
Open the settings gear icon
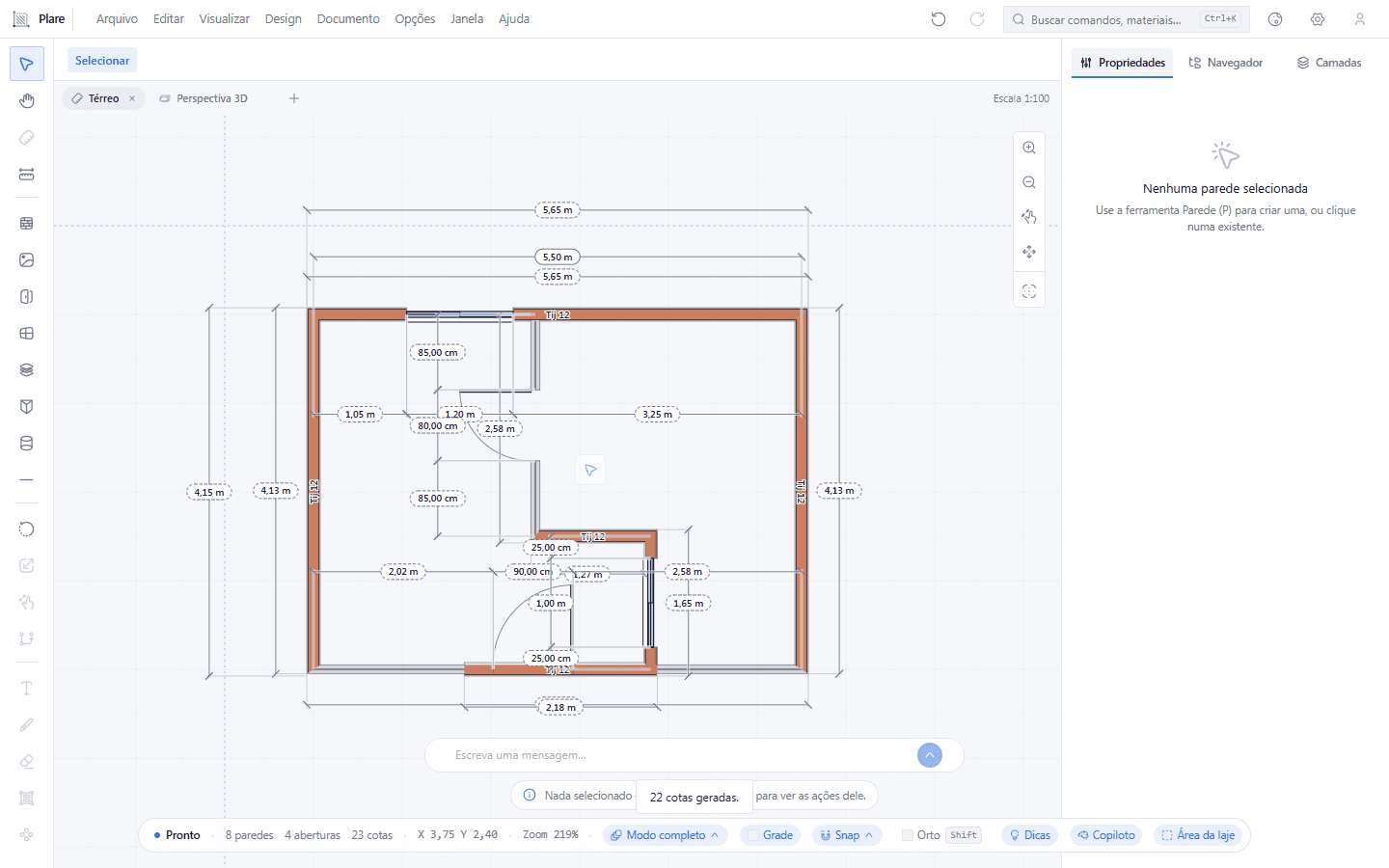[1318, 19]
